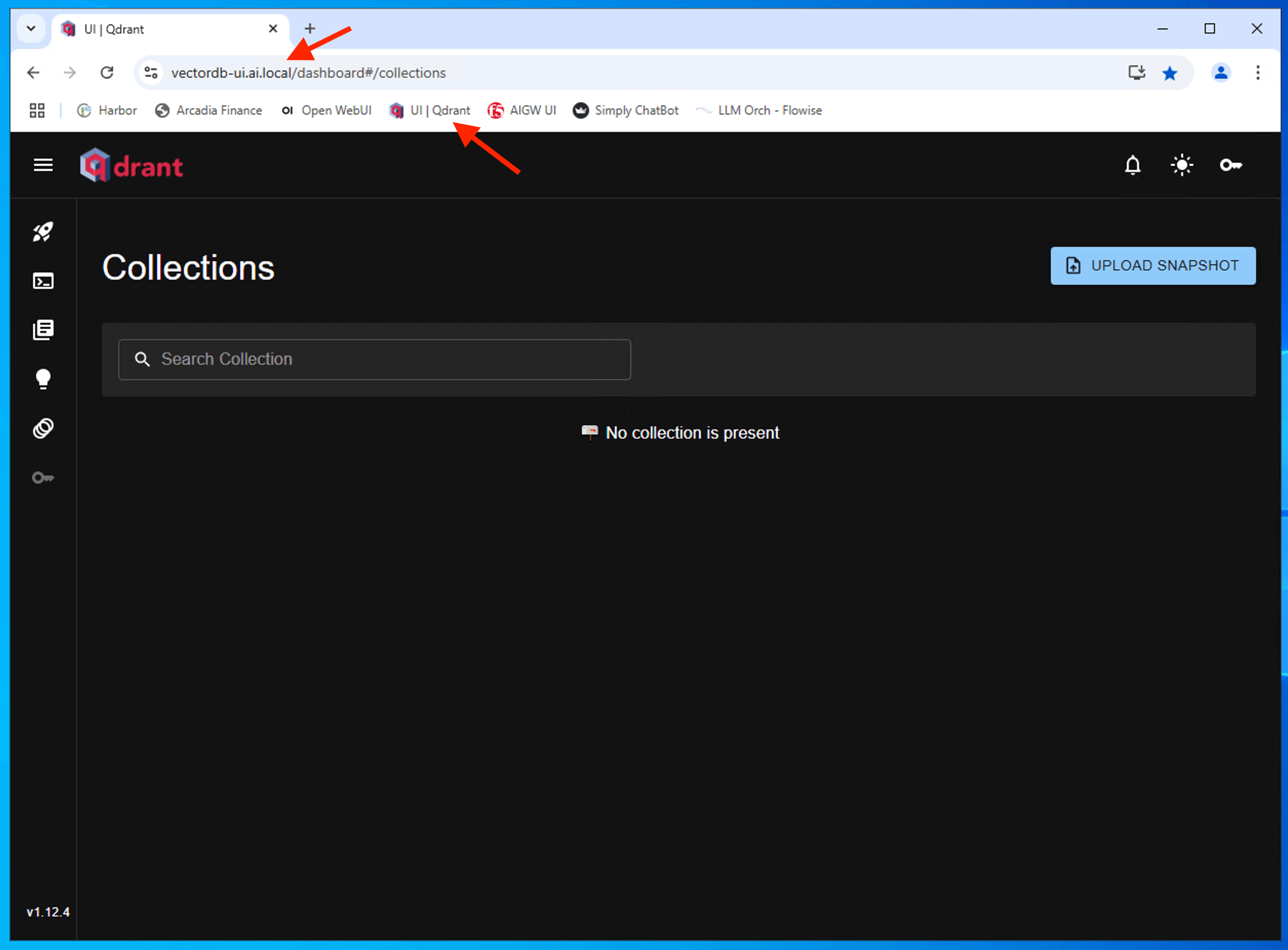Open the notifications bell icon
Image resolution: width=1288 pixels, height=950 pixels.
coord(1132,166)
